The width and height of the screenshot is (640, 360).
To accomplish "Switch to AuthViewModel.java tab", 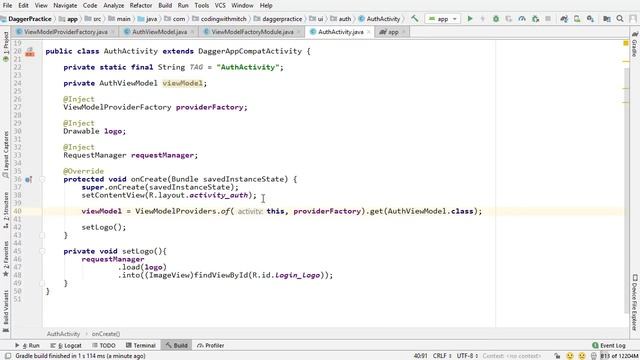I will coord(159,32).
